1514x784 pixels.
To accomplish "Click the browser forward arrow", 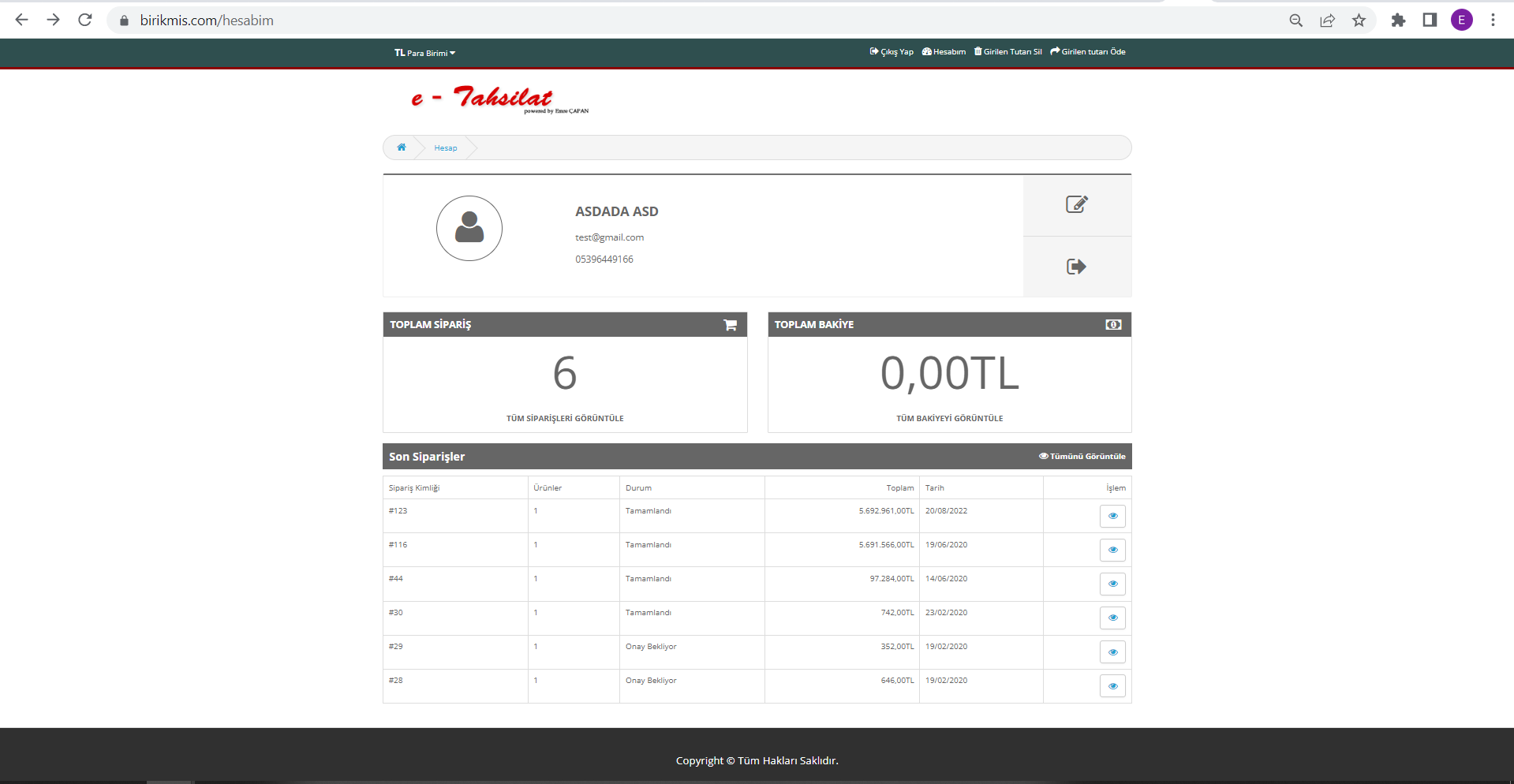I will (54, 21).
